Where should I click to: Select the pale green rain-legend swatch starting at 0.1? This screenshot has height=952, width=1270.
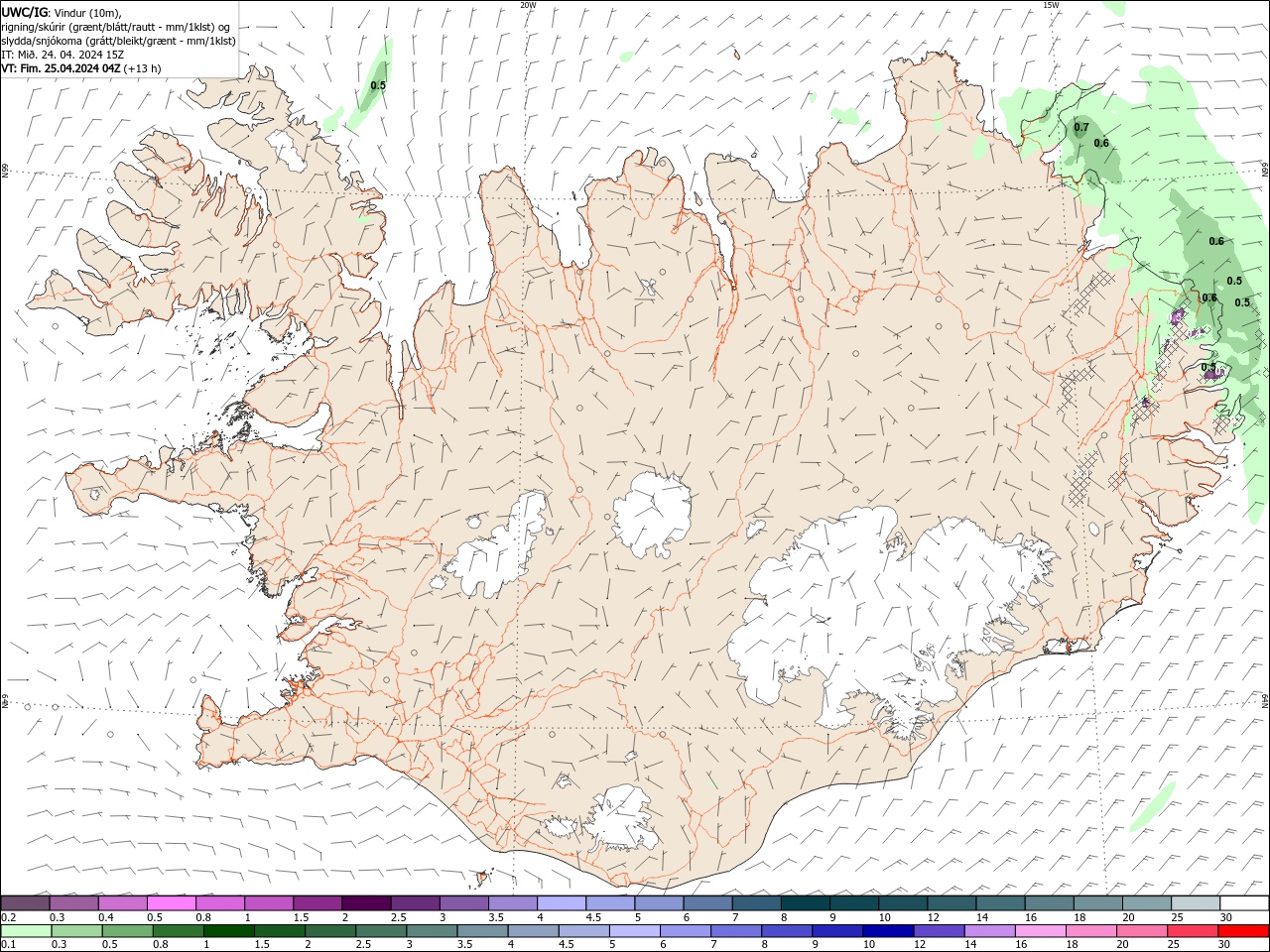[x=27, y=931]
